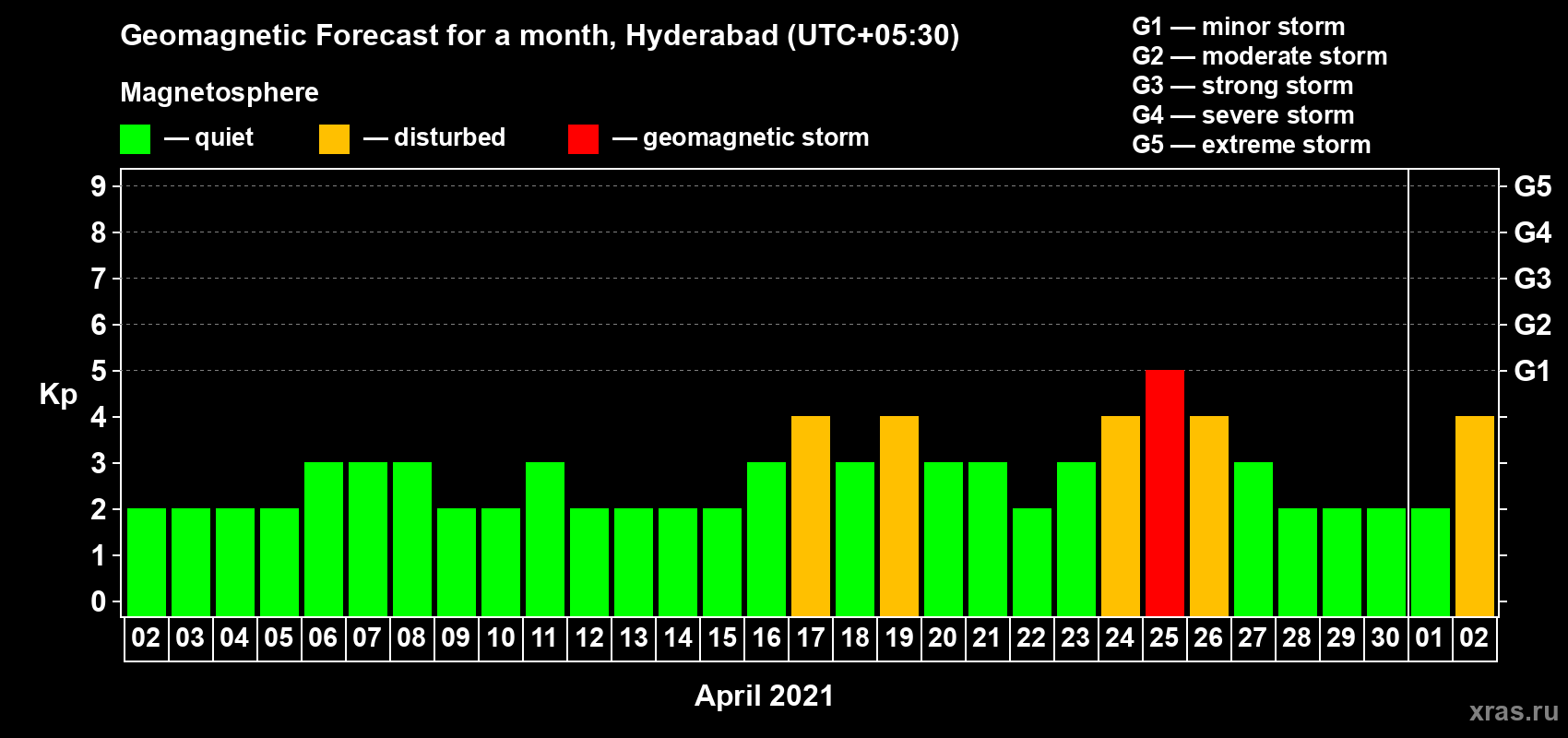Viewport: 1568px width, 738px height.
Task: Select the green bar for April 30
Action: pyautogui.click(x=1386, y=562)
